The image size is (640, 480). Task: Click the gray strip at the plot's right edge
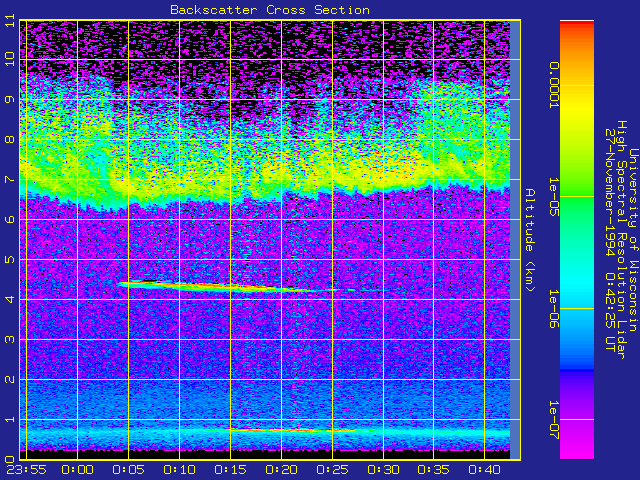(515, 240)
